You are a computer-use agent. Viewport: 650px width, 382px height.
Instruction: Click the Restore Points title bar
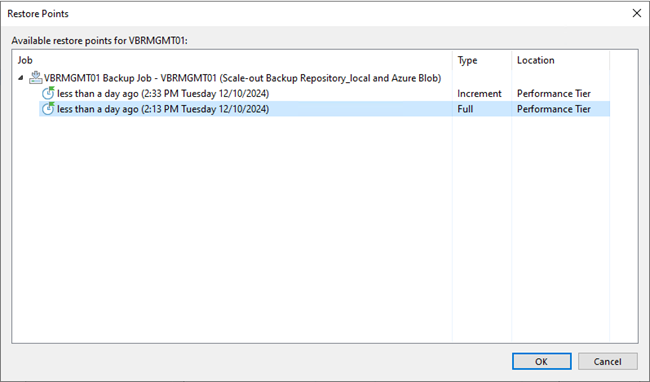click(315, 13)
